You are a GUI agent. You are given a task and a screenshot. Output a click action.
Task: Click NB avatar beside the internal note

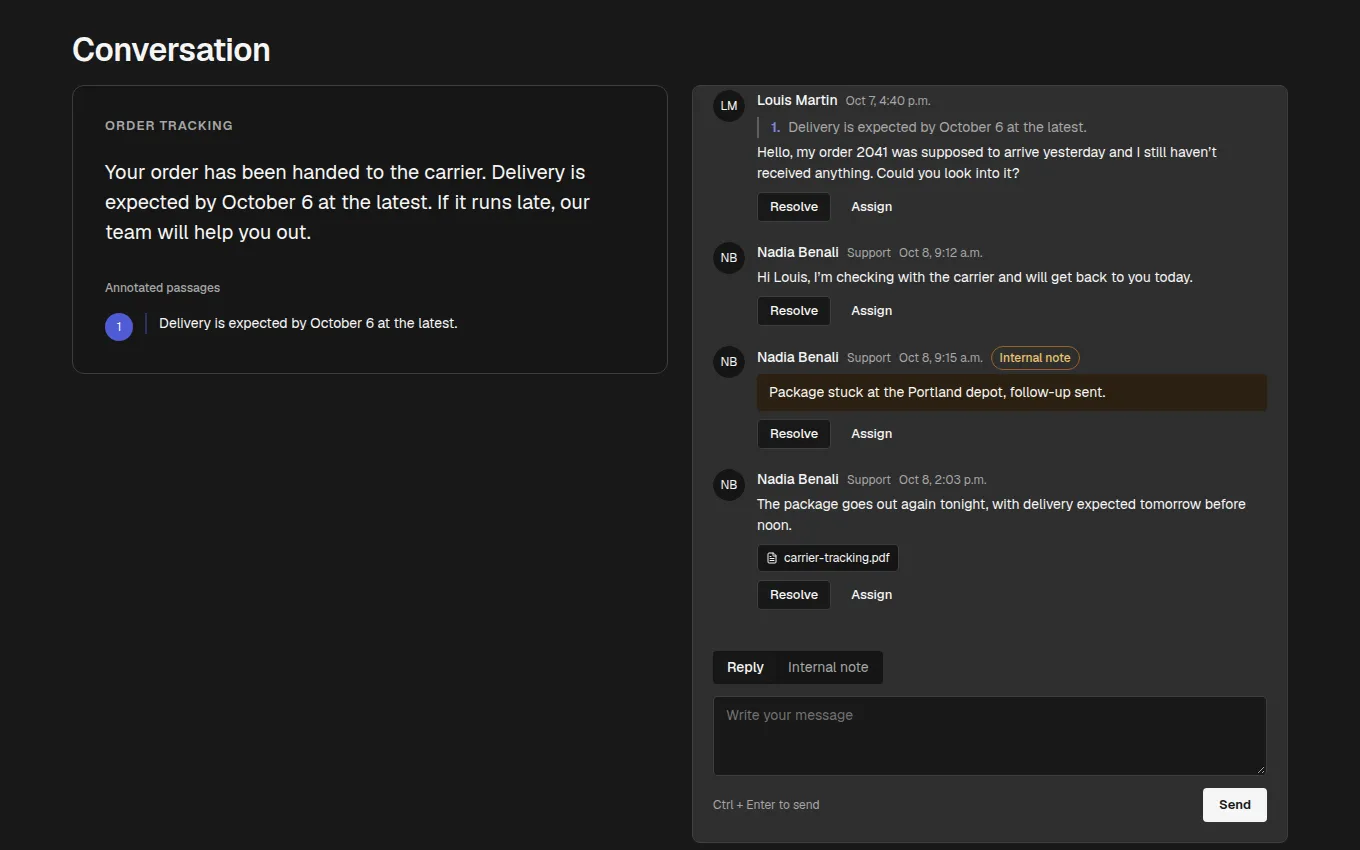tap(729, 362)
